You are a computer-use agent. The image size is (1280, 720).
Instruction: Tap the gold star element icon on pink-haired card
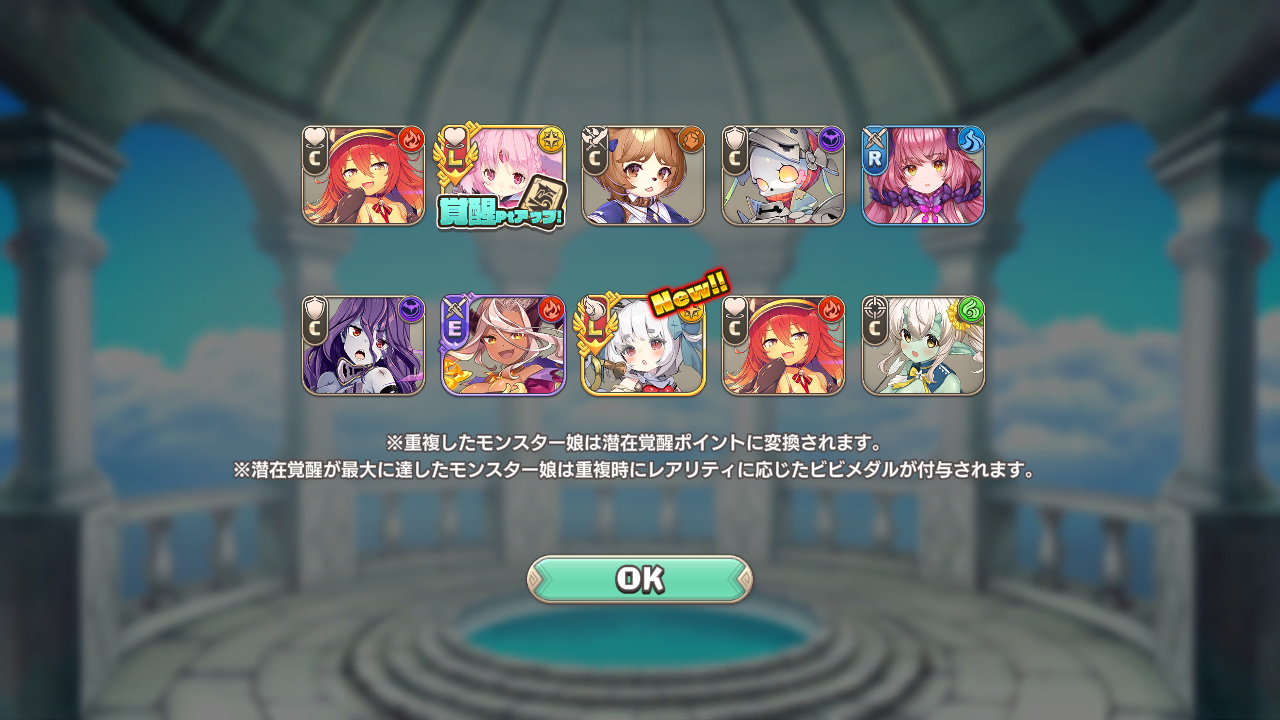[551, 140]
